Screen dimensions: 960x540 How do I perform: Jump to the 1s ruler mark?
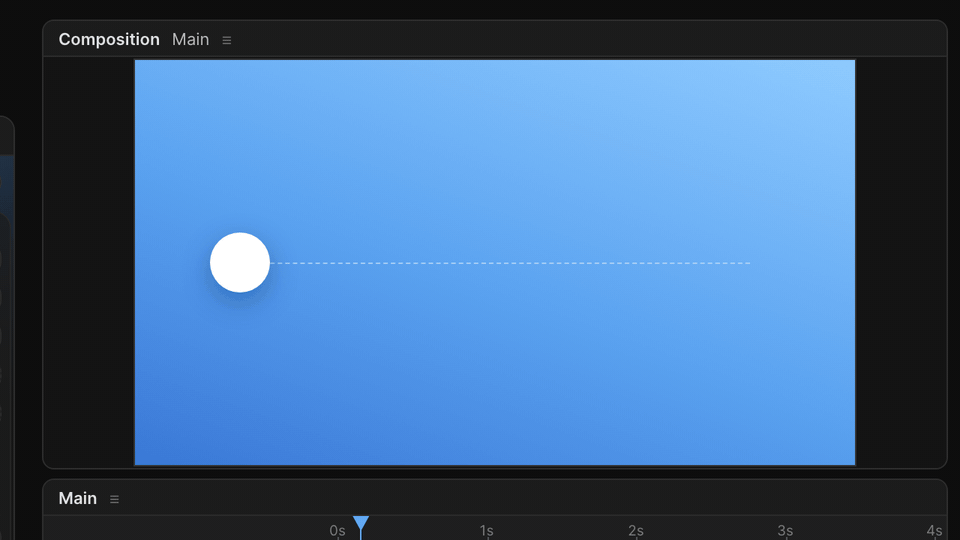pyautogui.click(x=487, y=531)
